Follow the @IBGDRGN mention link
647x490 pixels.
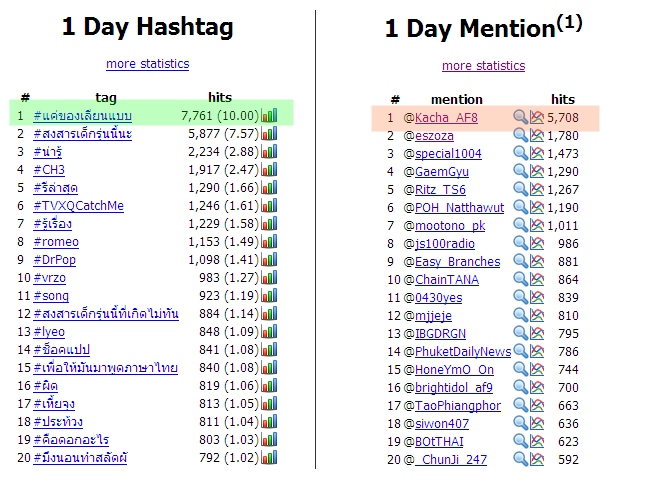[440, 334]
